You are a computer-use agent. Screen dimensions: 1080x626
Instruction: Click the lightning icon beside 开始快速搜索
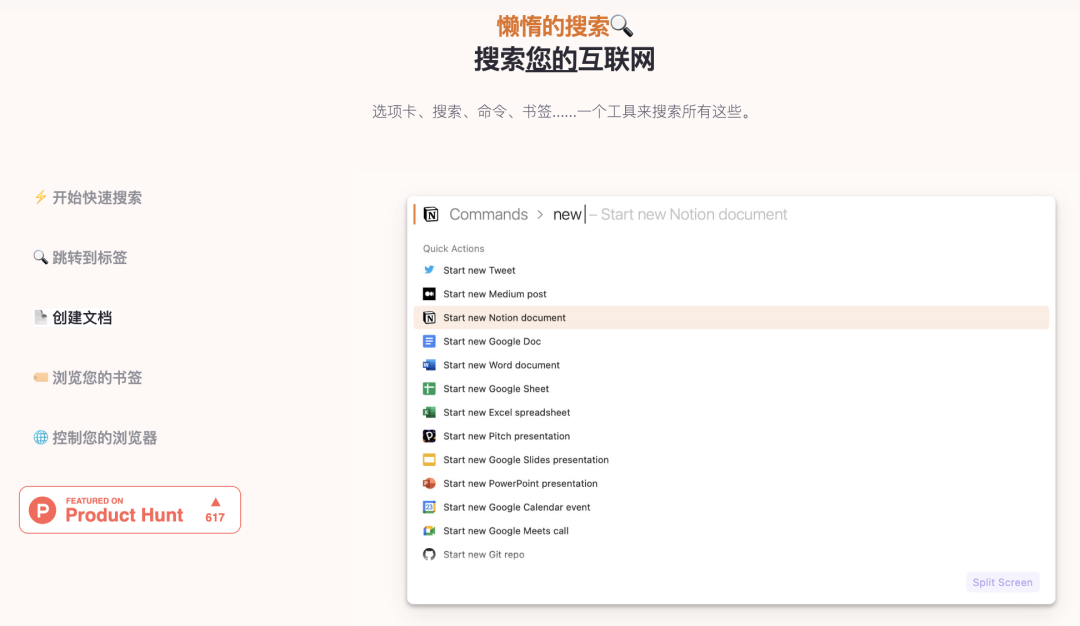41,198
